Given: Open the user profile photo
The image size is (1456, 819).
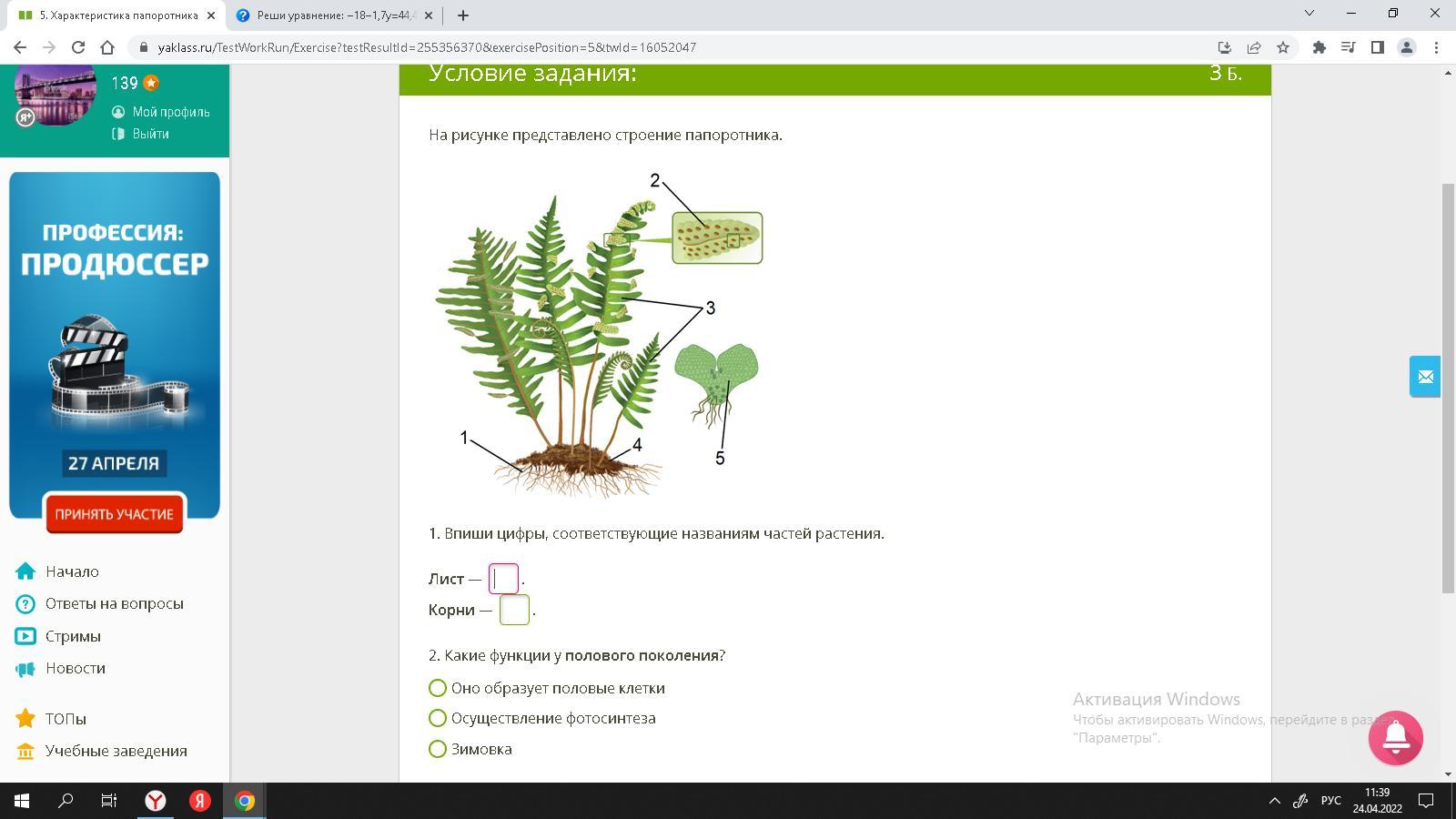Looking at the screenshot, I should [x=56, y=94].
